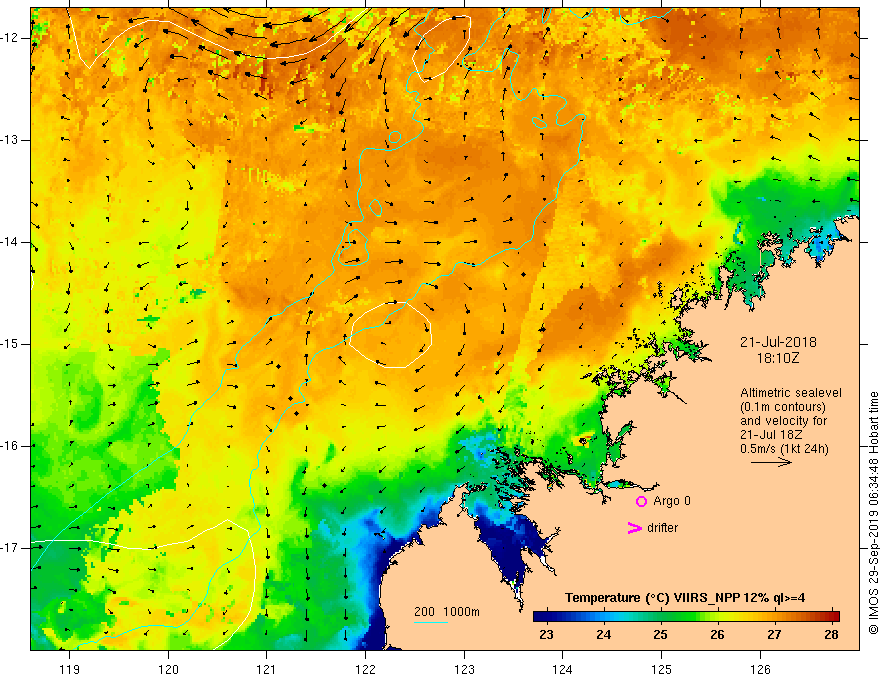Click the '124' longitude axis label
The height and width of the screenshot is (680, 880).
562,669
